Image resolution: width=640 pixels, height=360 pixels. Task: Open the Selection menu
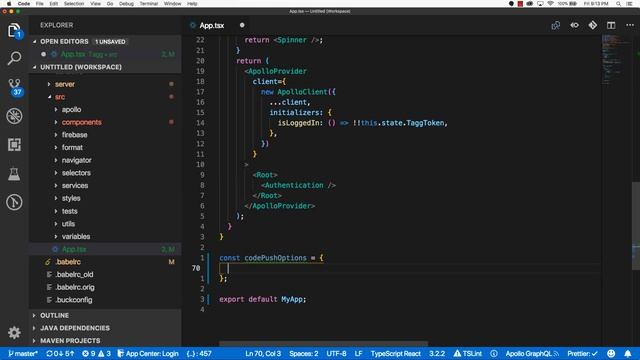pos(74,4)
